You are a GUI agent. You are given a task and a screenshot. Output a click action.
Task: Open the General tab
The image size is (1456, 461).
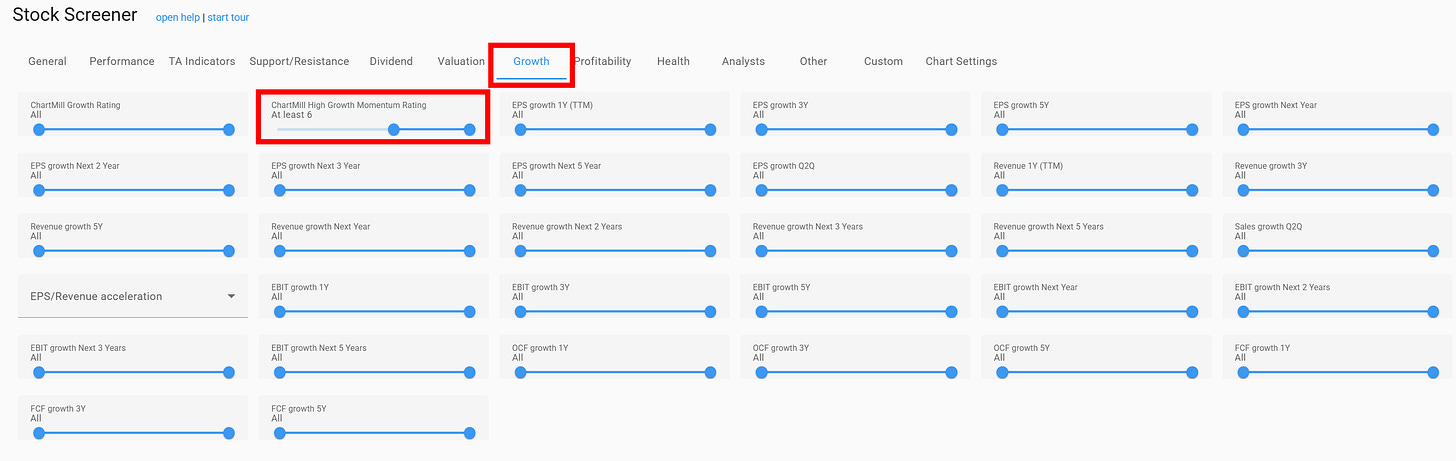47,61
